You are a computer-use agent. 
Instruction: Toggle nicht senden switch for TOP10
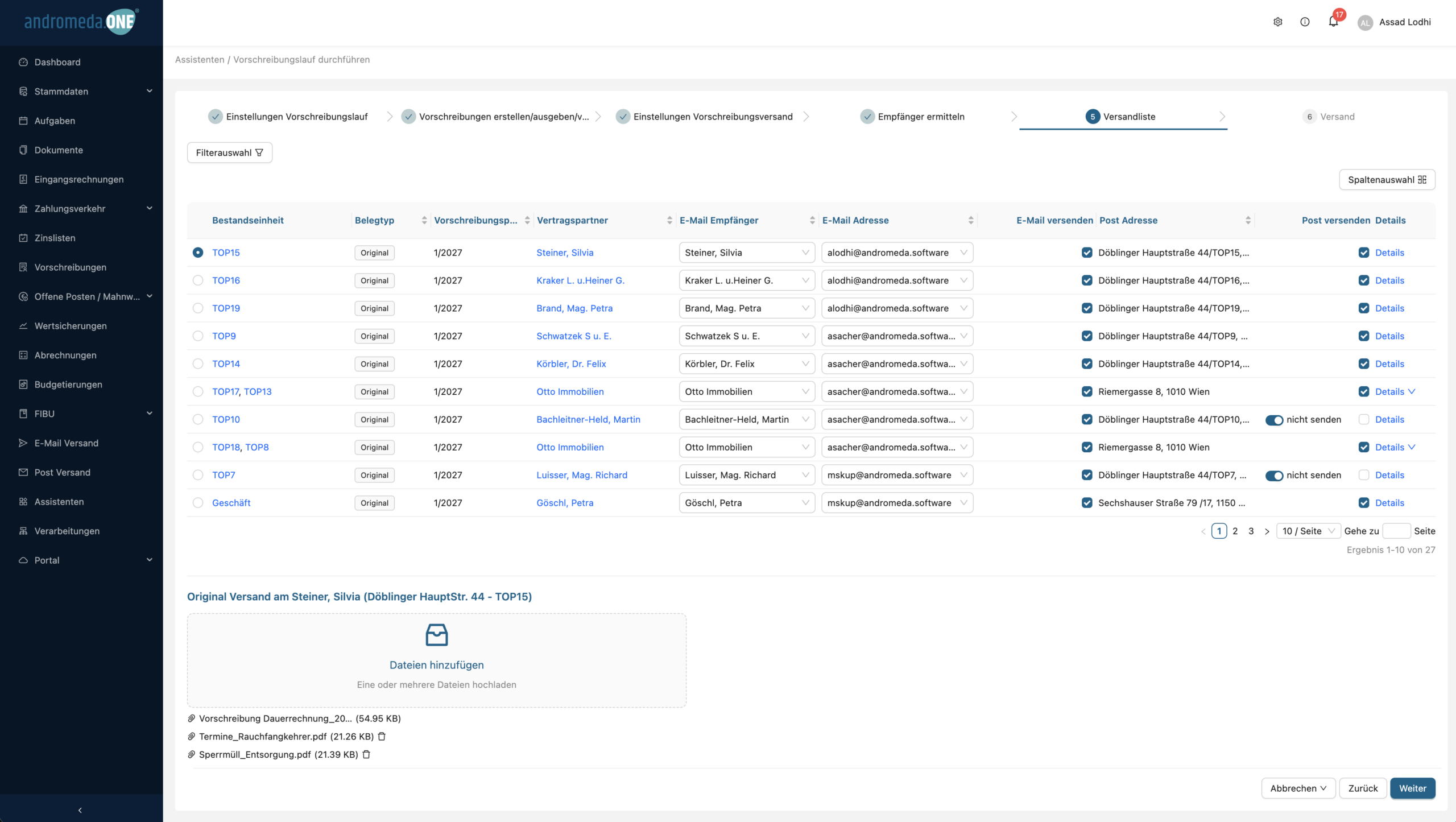1273,420
